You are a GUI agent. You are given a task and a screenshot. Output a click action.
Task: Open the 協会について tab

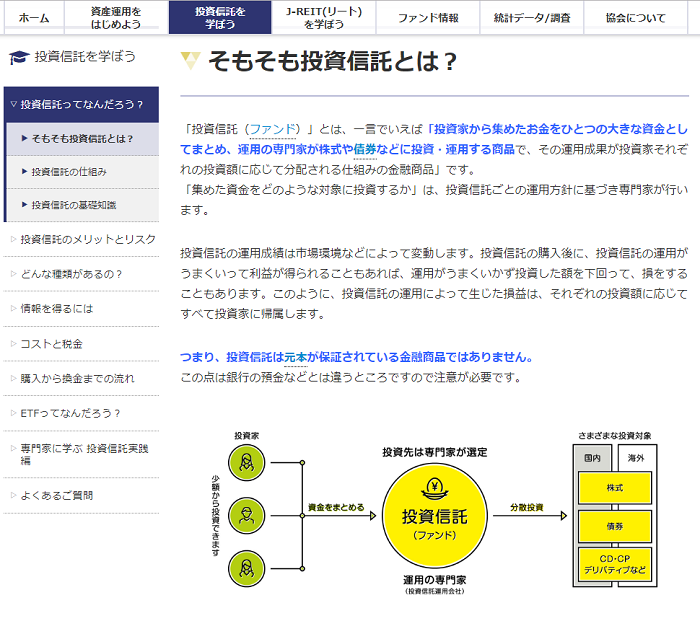(636, 18)
